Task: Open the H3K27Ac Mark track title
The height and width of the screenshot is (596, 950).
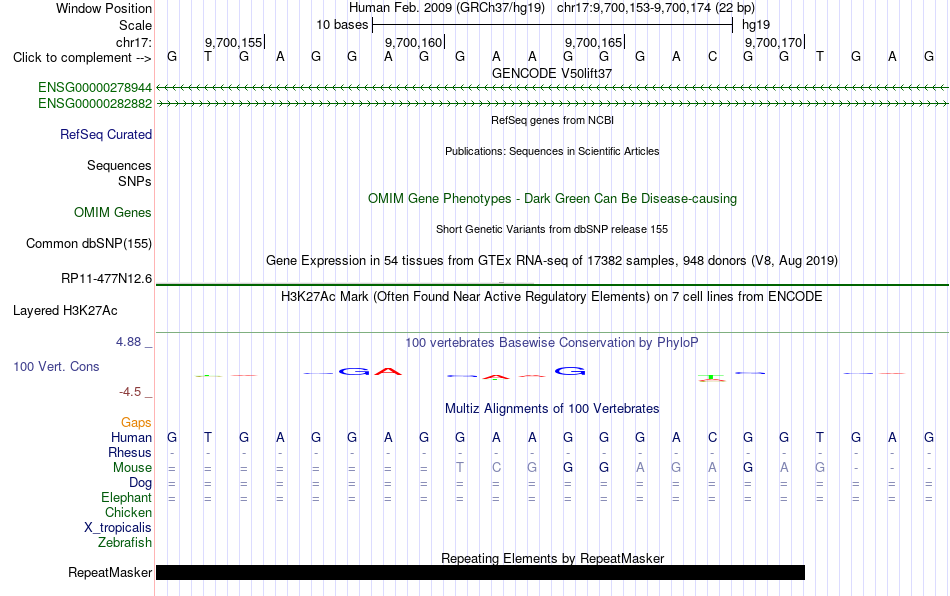Action: (552, 296)
